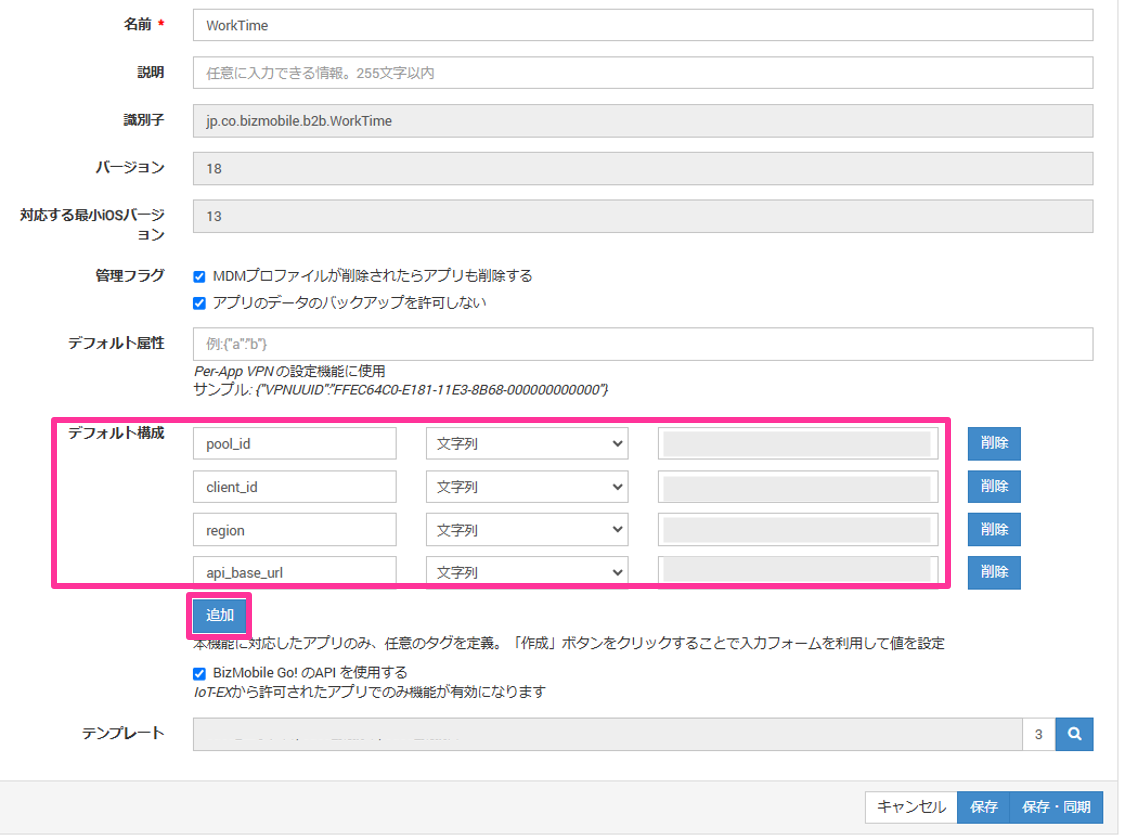Open type dropdown for pool_id row
Screen dimensions: 1125x840
click(x=527, y=443)
